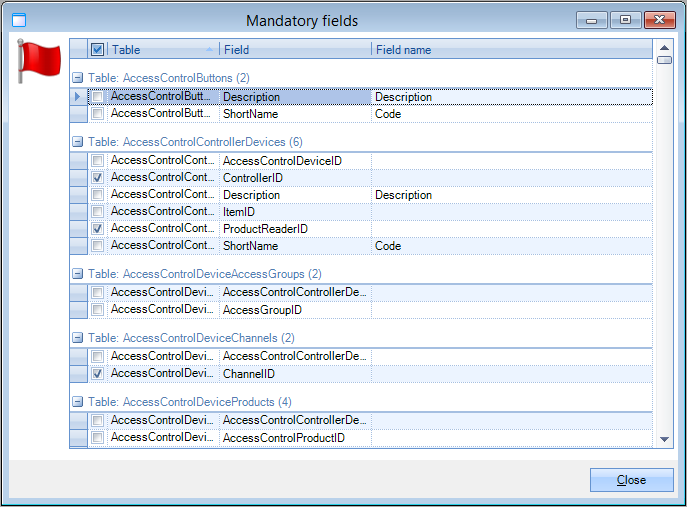Click the Table column sort arrow

click(x=209, y=49)
